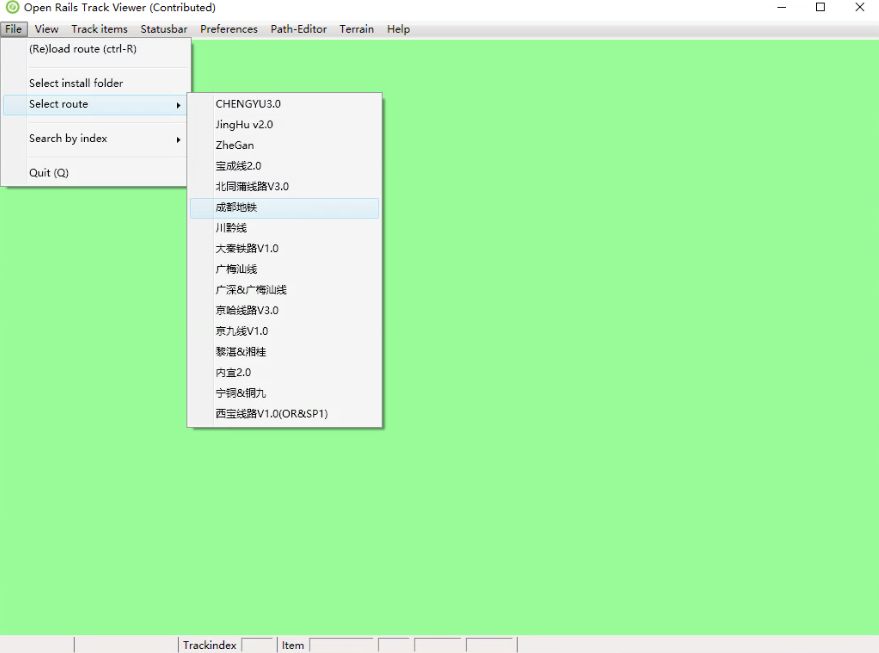Open the Track items menu
Viewport: 879px width, 653px height.
99,29
